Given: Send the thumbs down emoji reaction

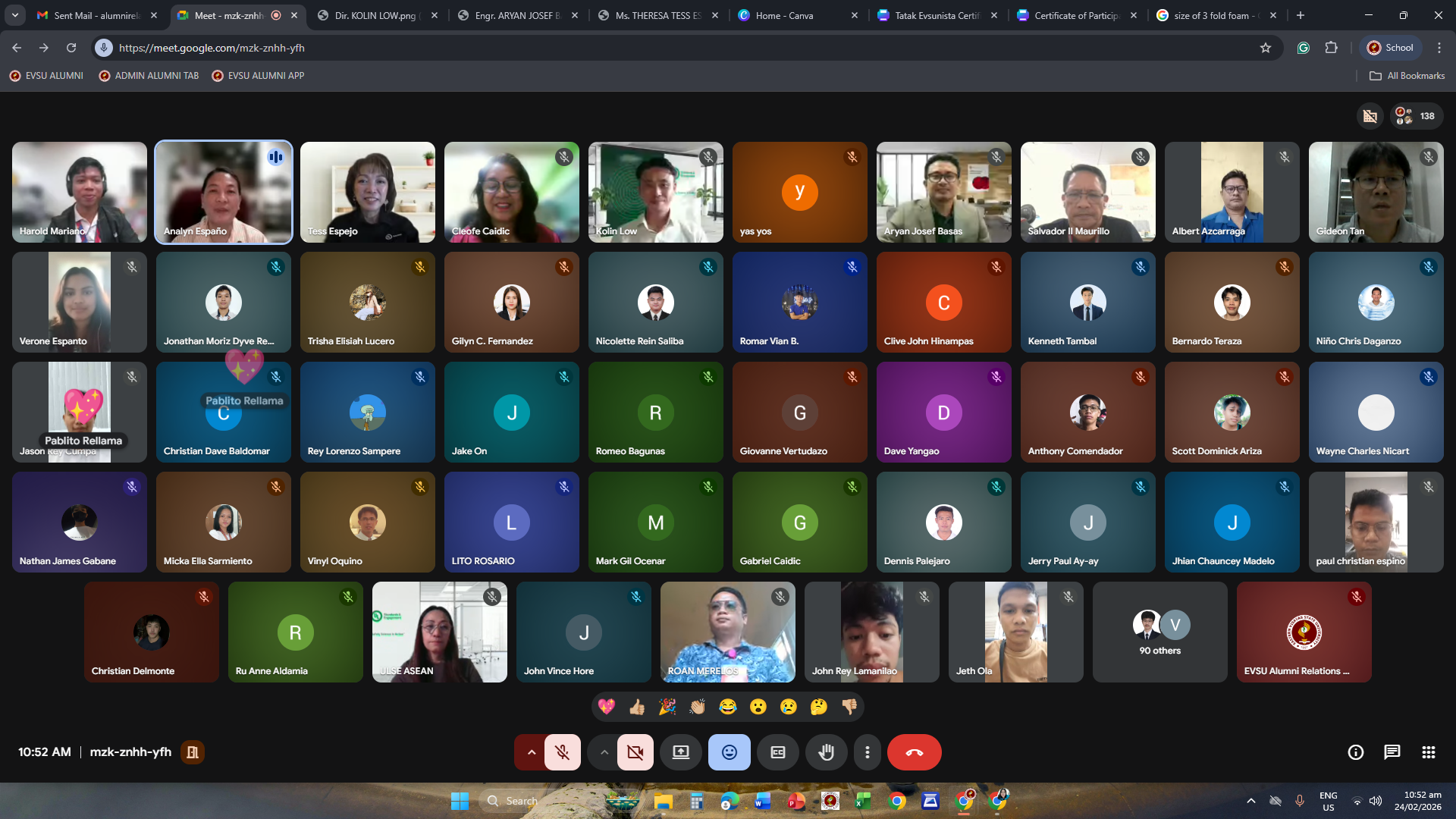Looking at the screenshot, I should [x=849, y=707].
